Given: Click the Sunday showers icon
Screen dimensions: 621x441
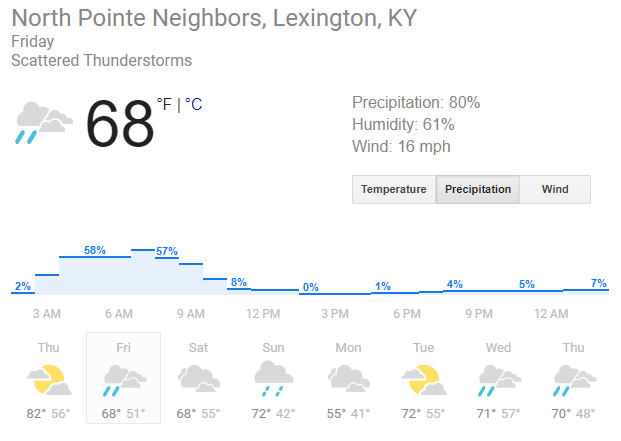Looking at the screenshot, I should tap(274, 378).
